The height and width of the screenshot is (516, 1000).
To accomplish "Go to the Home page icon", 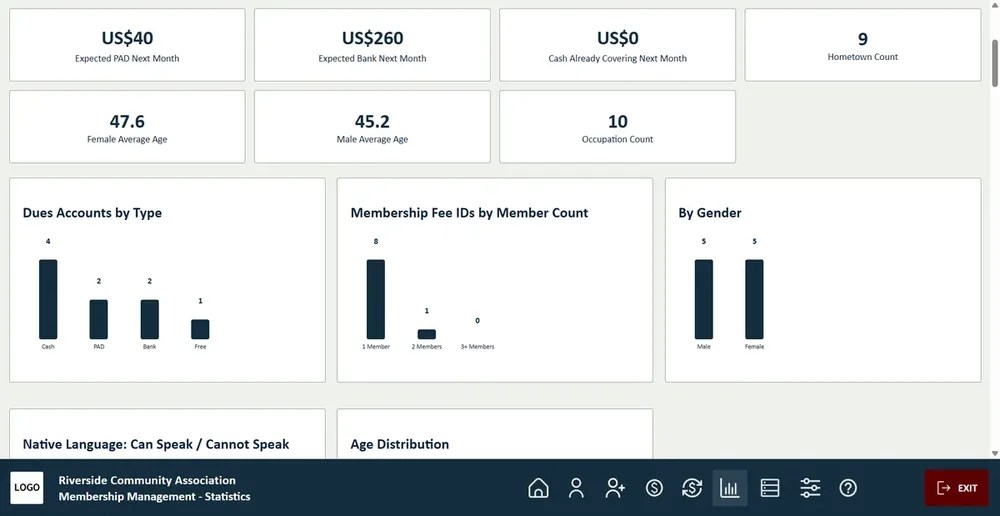I will click(538, 488).
